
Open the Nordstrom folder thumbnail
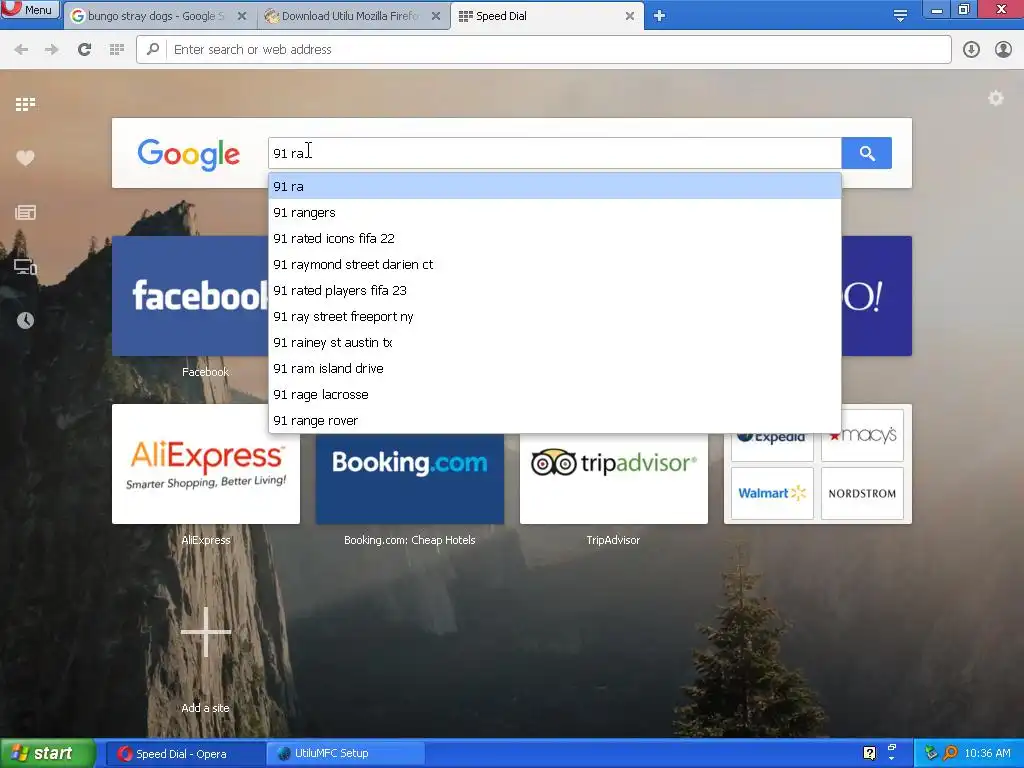click(x=862, y=493)
